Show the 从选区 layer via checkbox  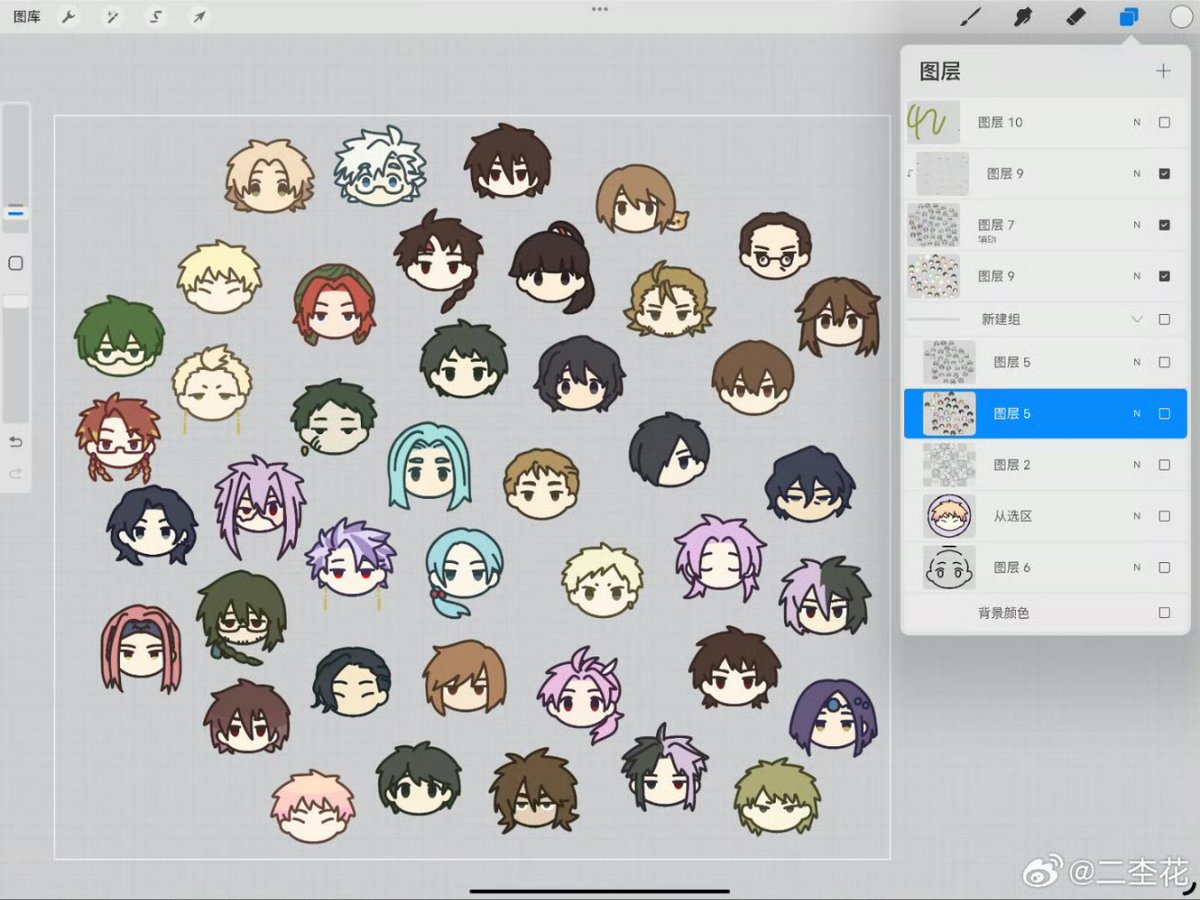1164,516
